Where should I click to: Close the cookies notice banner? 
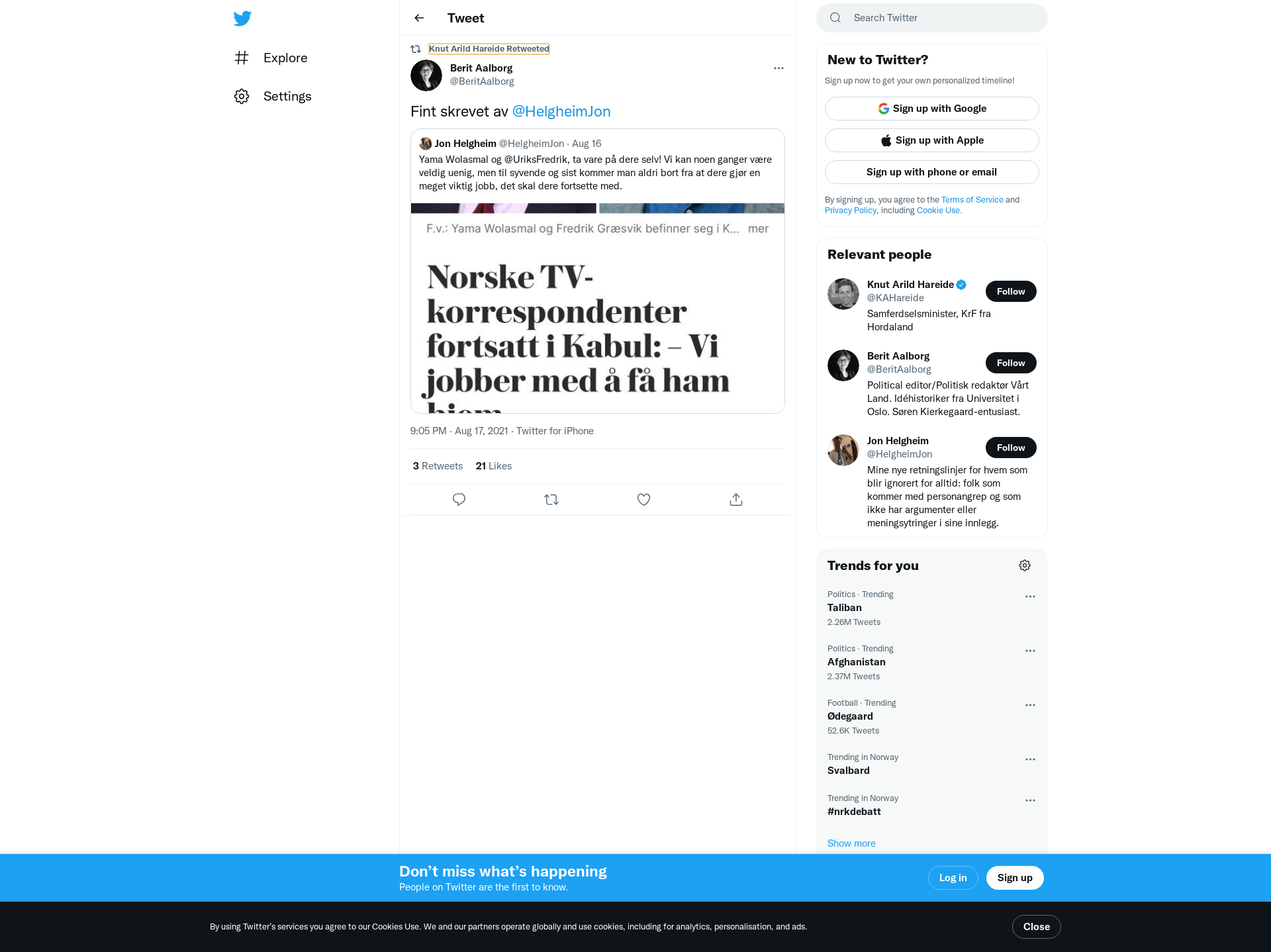tap(1037, 927)
